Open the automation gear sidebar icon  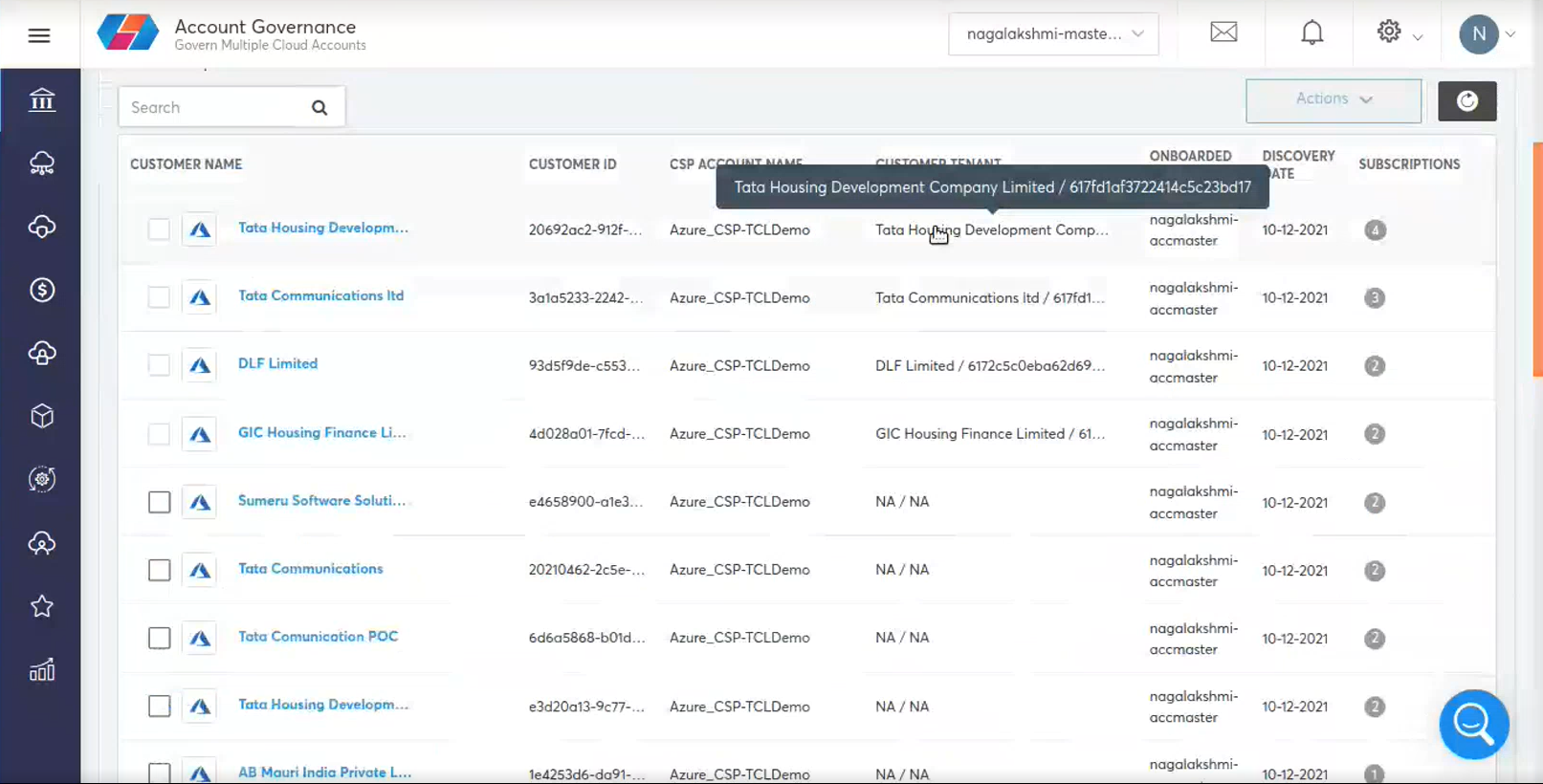tap(41, 479)
